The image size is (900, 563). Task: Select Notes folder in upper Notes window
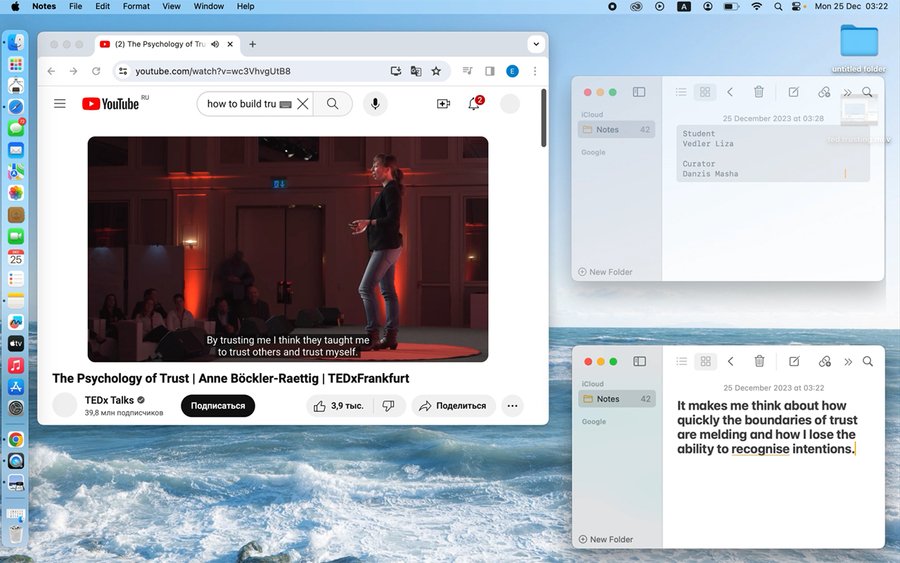tap(616, 130)
